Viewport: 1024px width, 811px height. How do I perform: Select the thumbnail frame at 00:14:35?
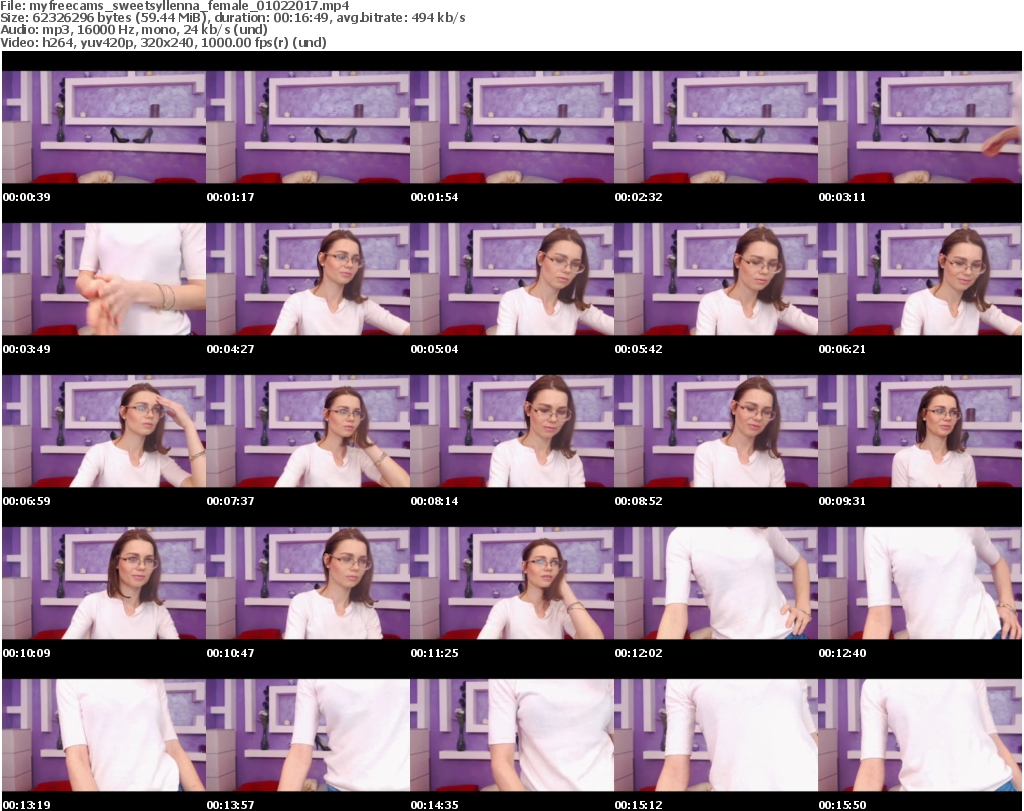click(512, 735)
